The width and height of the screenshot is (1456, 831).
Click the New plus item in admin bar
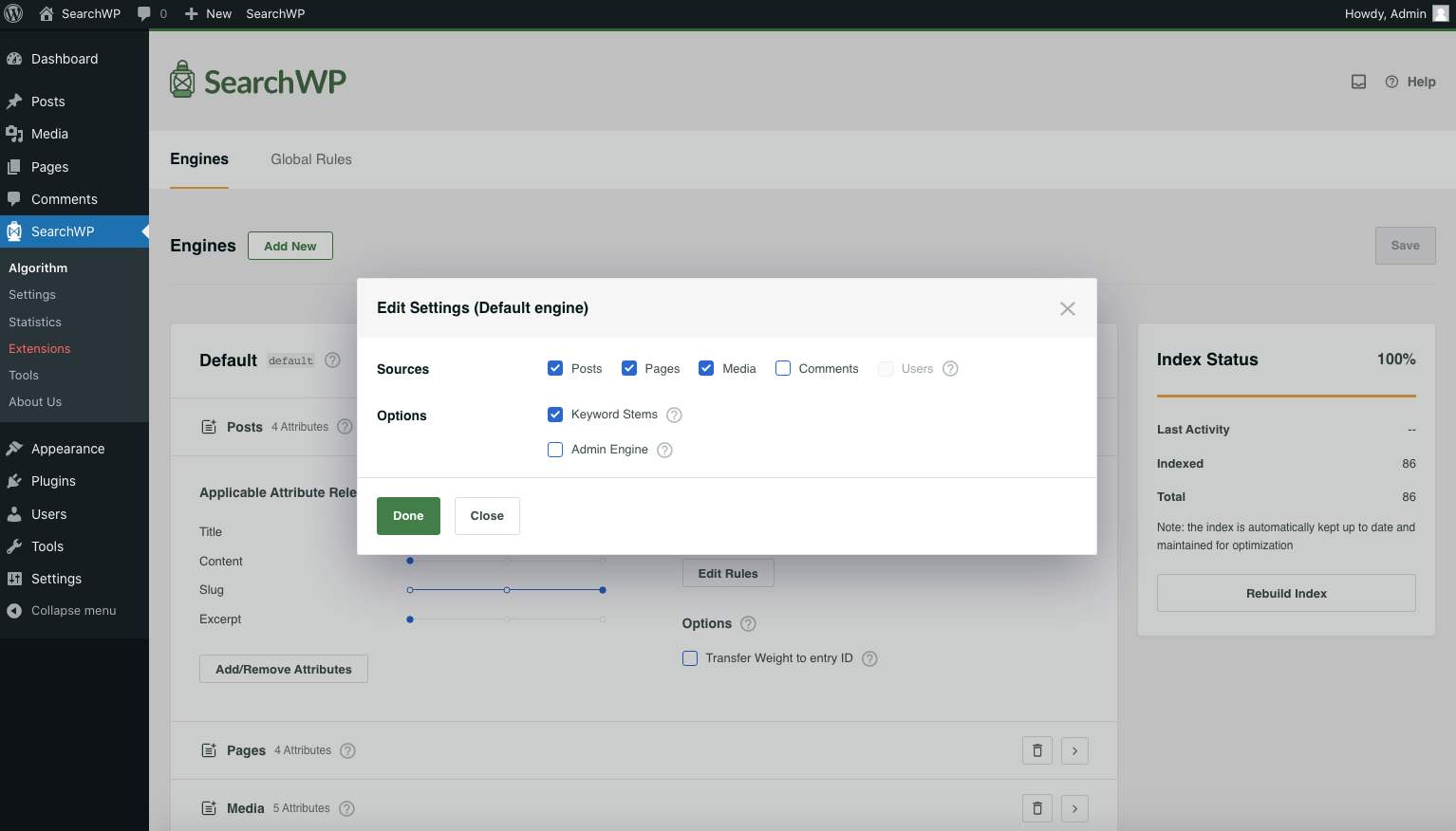click(208, 13)
